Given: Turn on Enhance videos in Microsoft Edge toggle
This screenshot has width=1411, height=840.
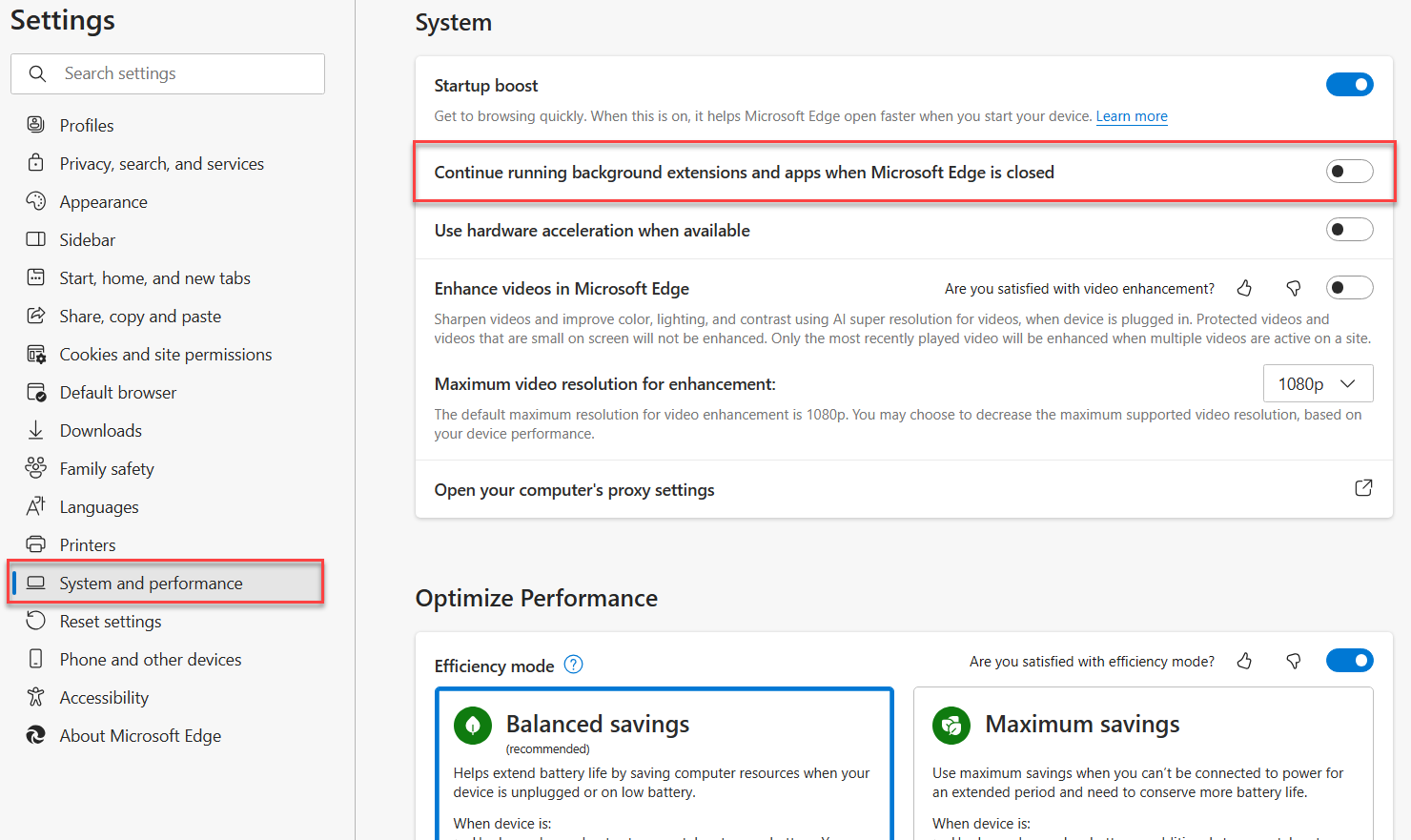Looking at the screenshot, I should point(1349,288).
